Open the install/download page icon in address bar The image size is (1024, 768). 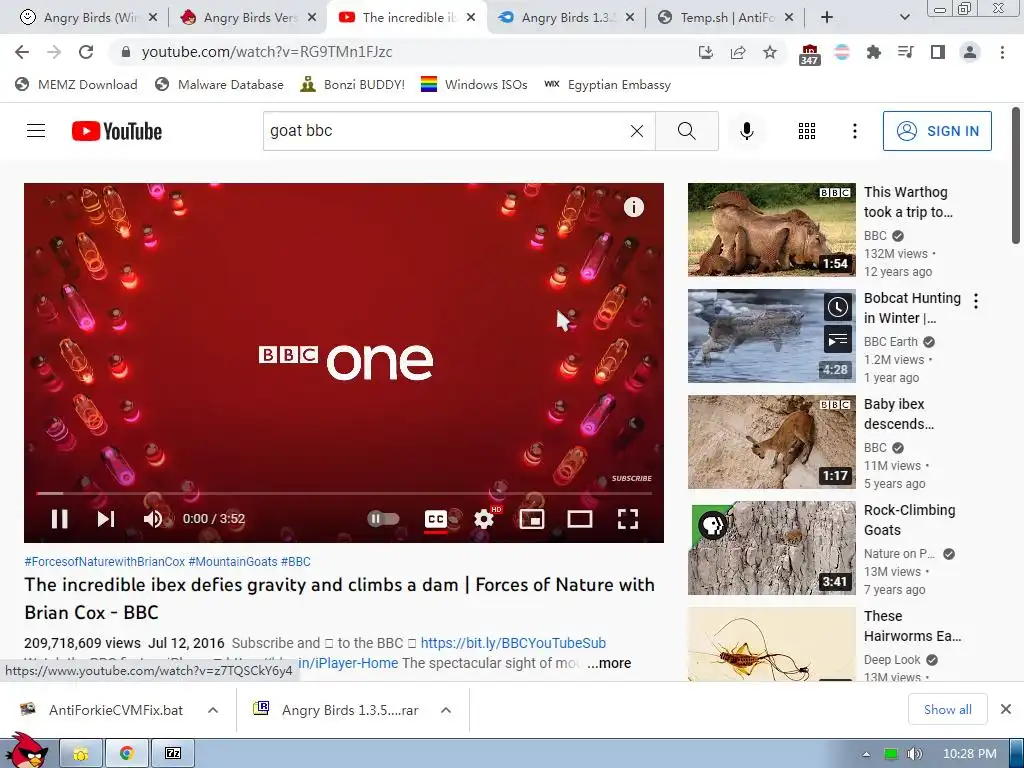(x=705, y=52)
